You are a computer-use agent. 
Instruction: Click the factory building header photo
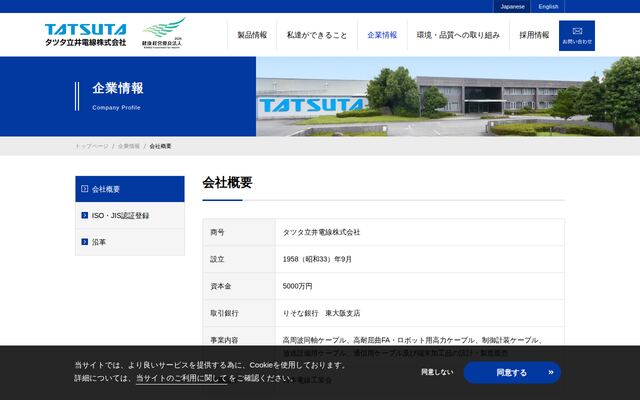448,96
